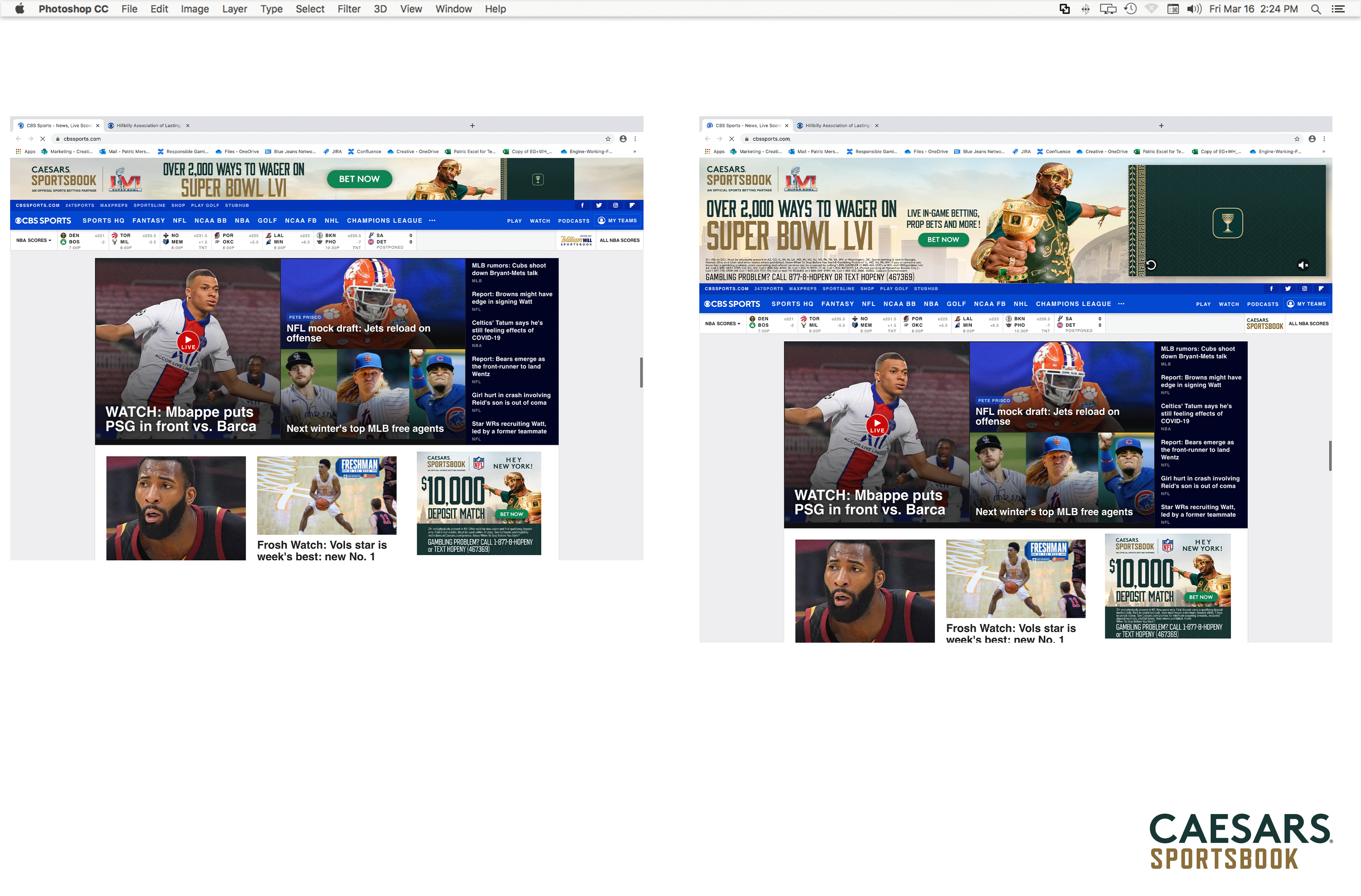Click the stop-loading X in left browser
The height and width of the screenshot is (896, 1361).
[42, 139]
